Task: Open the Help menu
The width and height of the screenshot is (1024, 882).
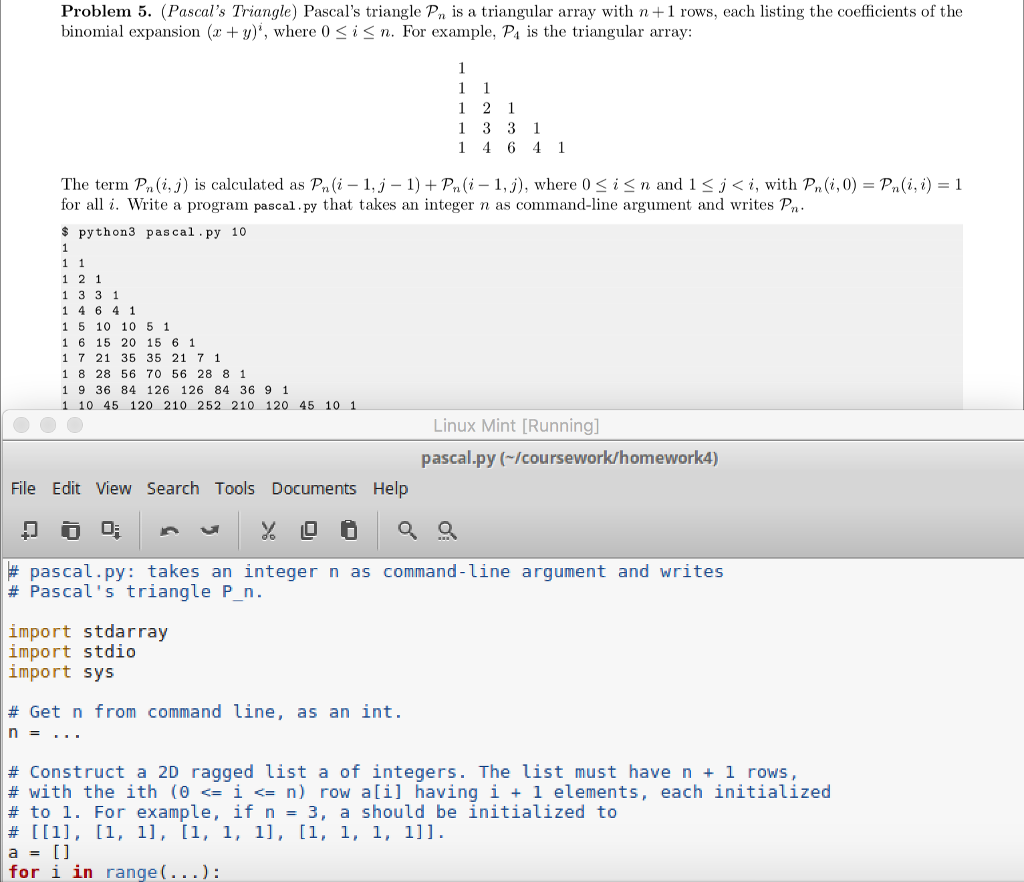Action: [390, 488]
